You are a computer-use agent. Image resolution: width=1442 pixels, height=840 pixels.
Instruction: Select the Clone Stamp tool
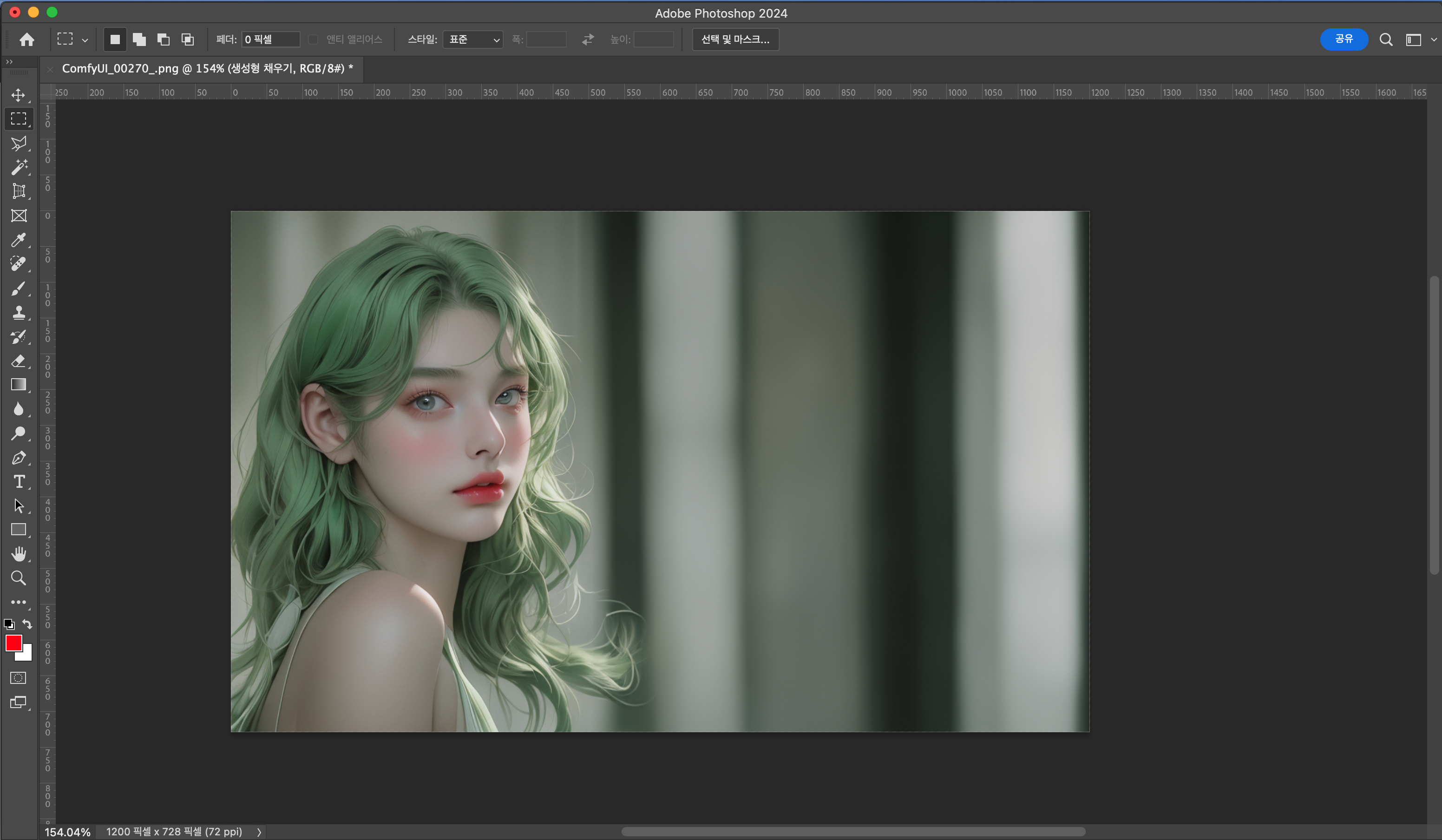18,312
